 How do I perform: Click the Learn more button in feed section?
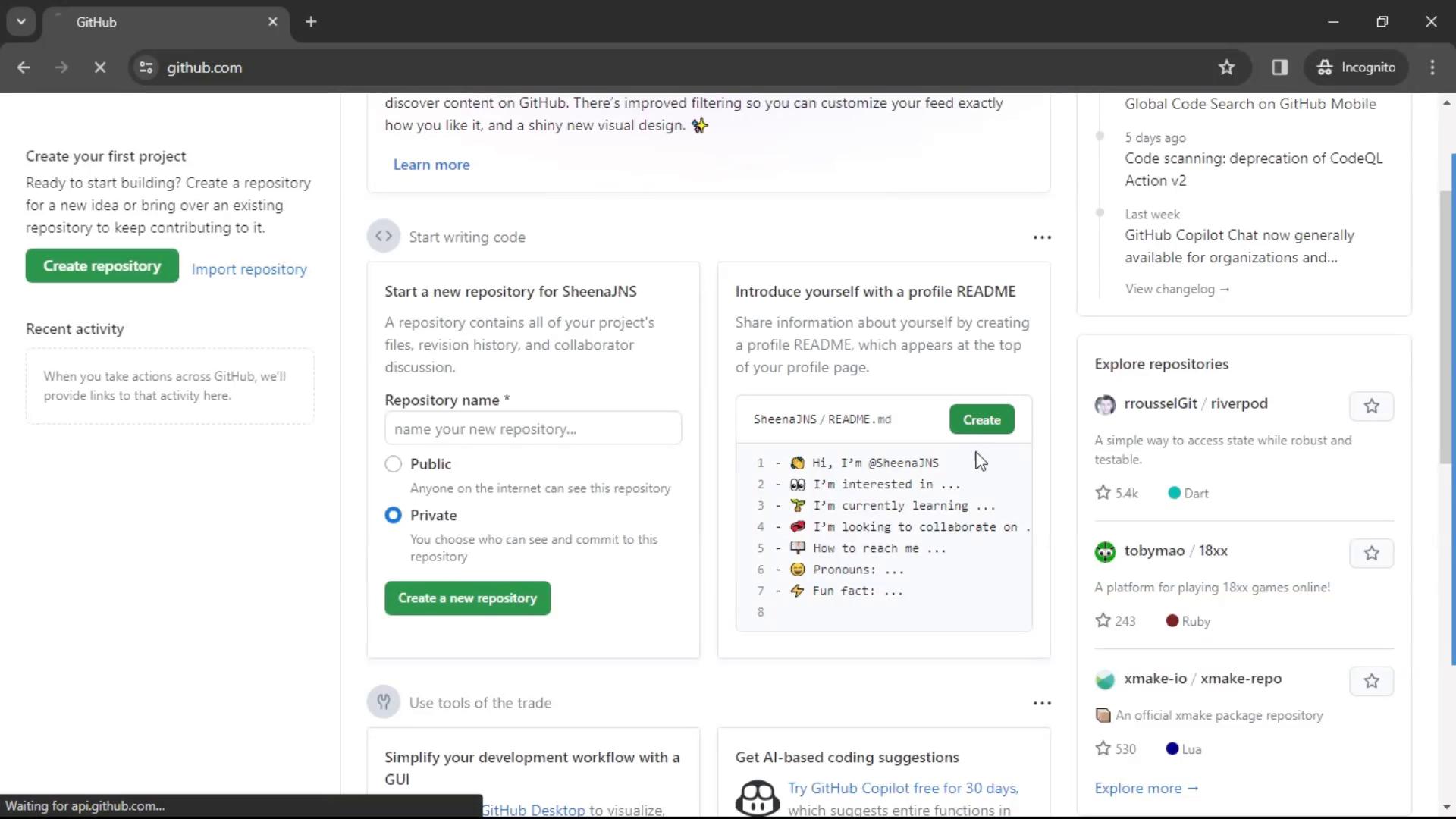430,164
